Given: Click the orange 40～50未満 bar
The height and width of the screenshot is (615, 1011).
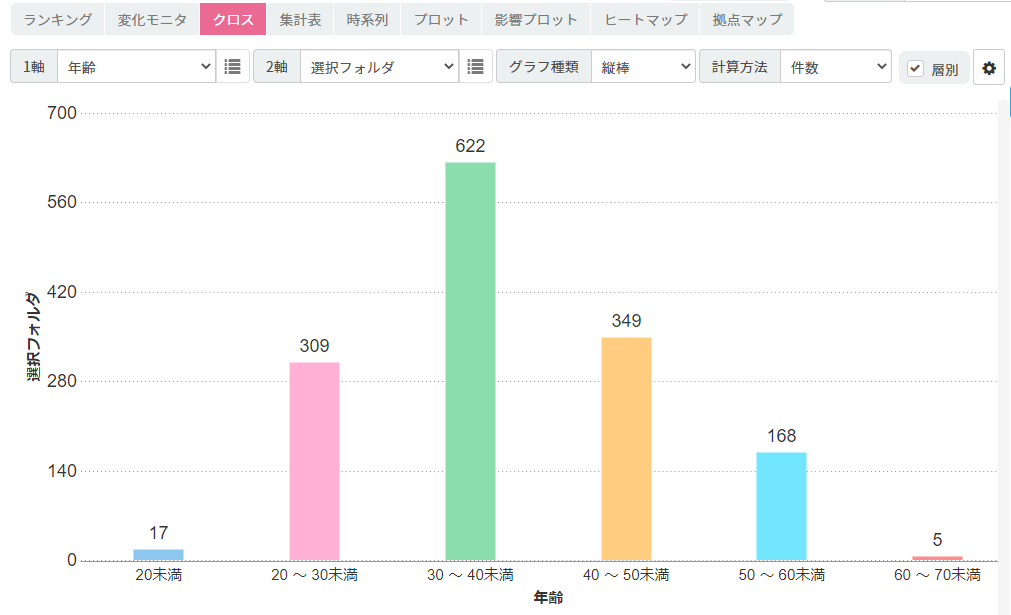Looking at the screenshot, I should click(626, 449).
